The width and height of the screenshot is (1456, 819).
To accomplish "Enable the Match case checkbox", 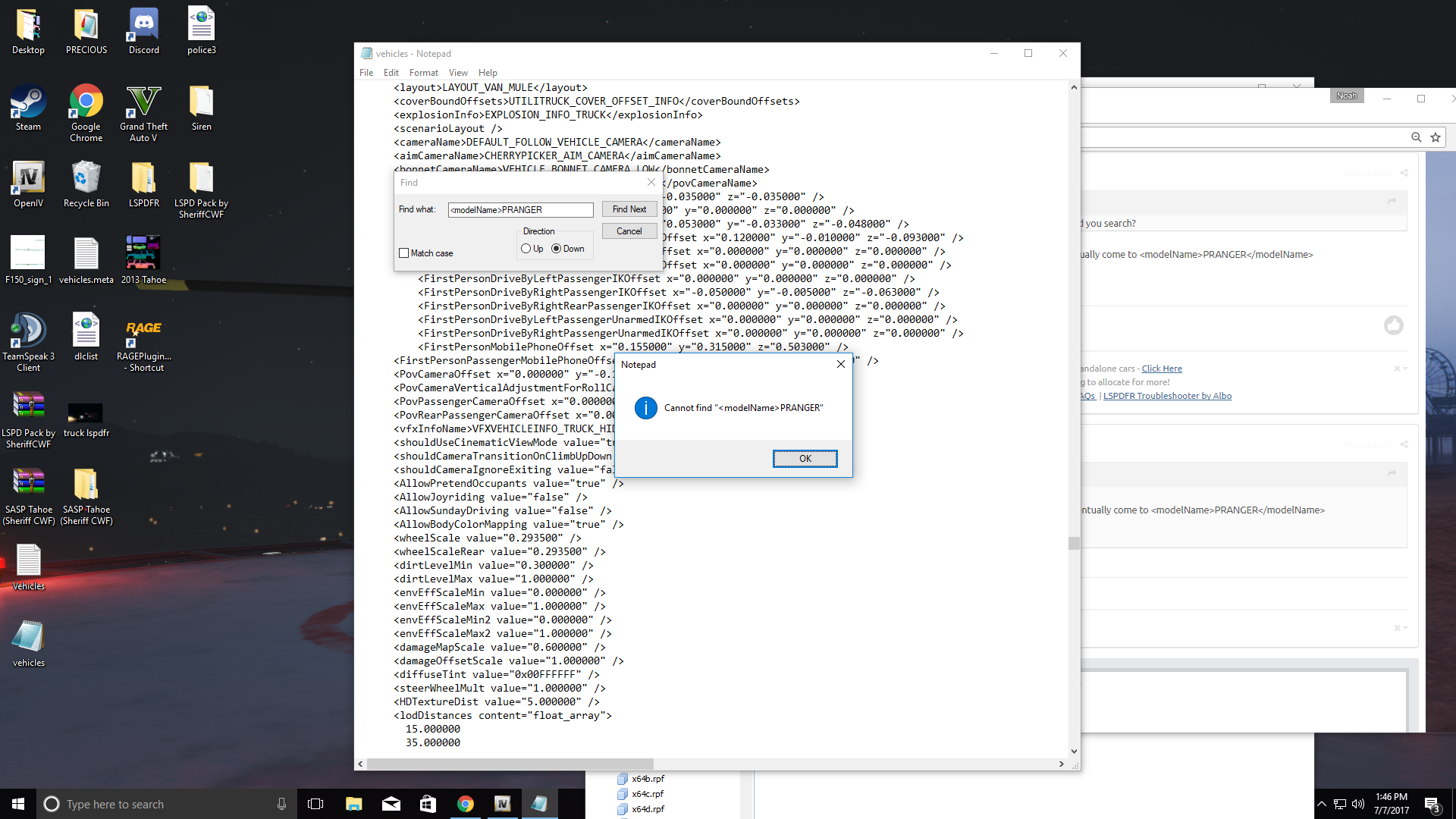I will point(404,253).
